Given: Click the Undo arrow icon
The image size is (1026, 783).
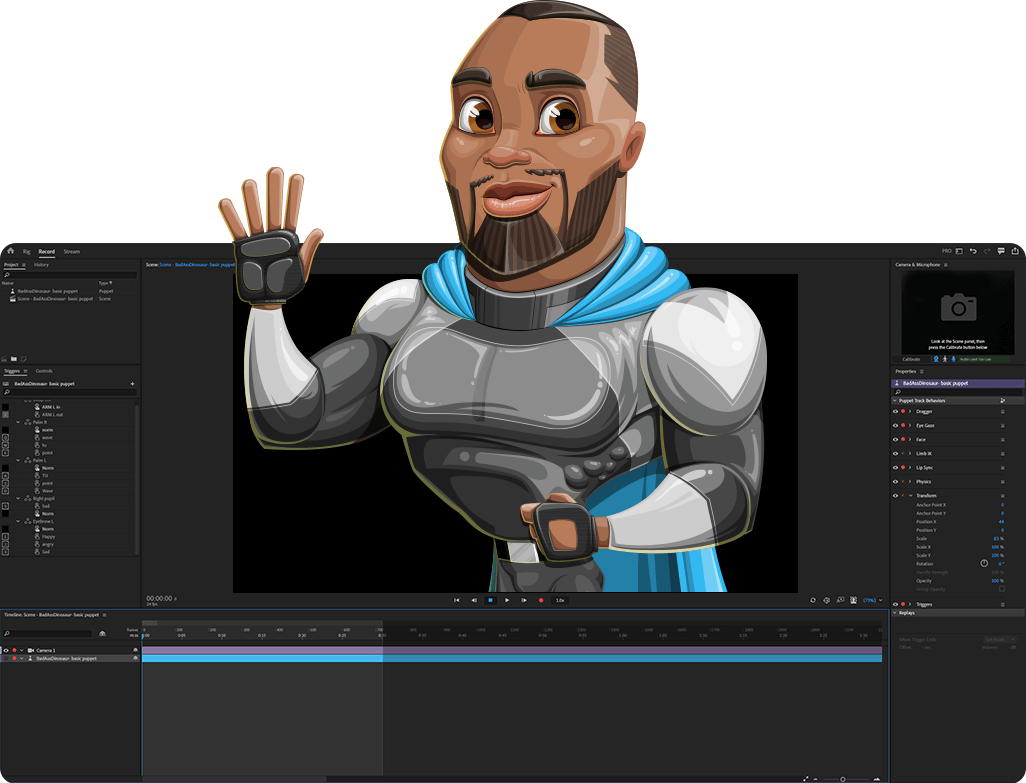Looking at the screenshot, I should [973, 251].
